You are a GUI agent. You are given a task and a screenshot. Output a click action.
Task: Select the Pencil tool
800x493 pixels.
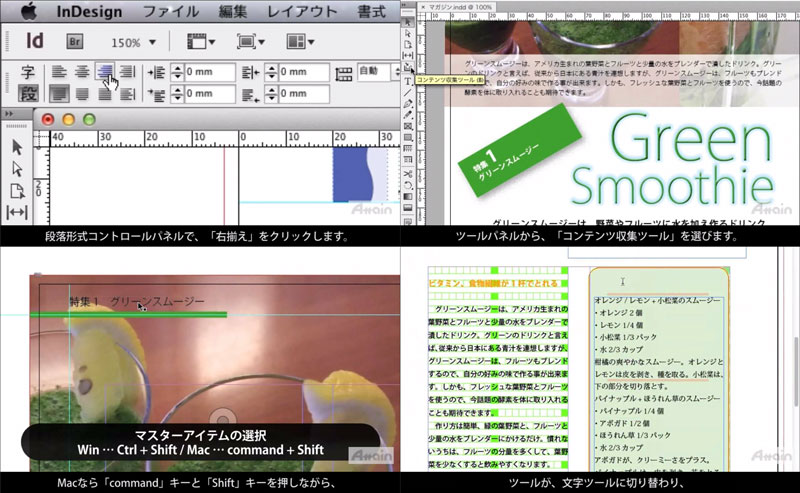point(408,115)
